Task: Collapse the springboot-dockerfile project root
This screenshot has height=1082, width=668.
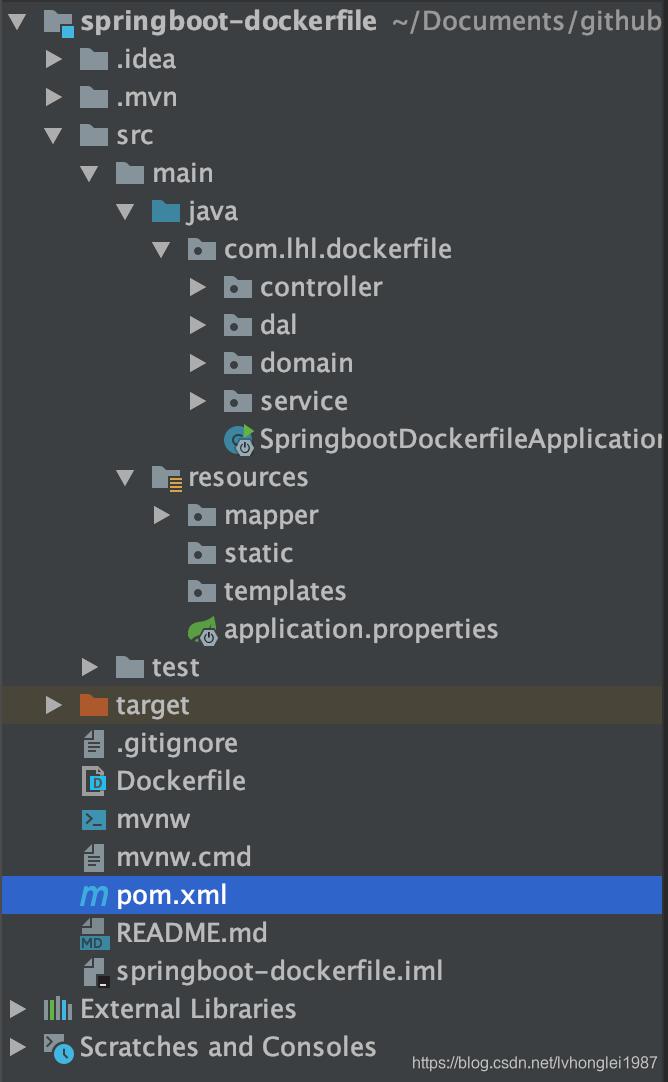Action: 16,21
